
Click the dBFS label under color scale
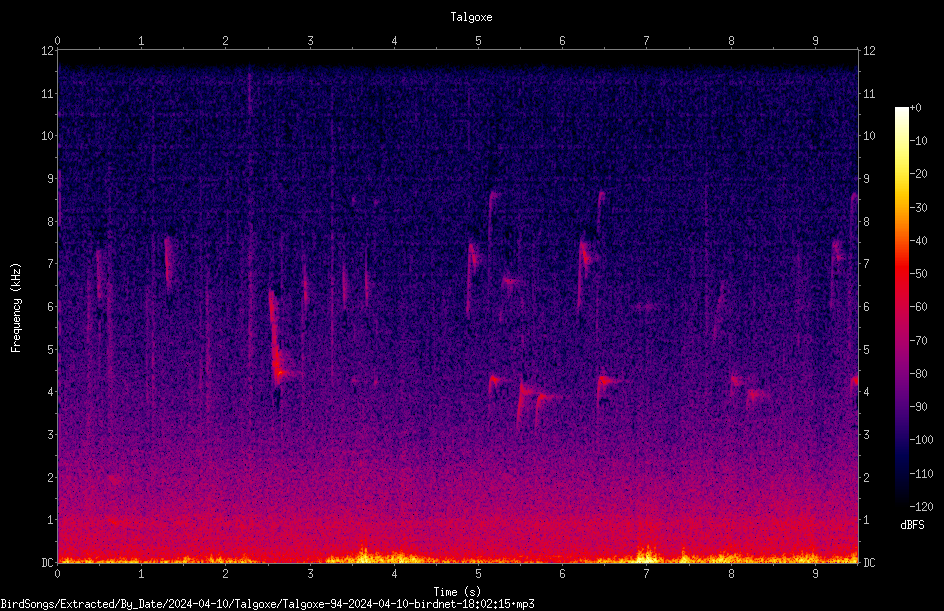pyautogui.click(x=912, y=525)
